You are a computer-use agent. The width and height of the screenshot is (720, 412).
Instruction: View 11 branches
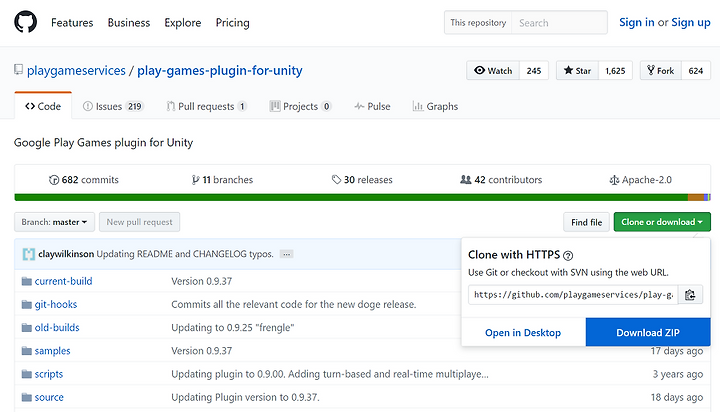click(x=222, y=180)
